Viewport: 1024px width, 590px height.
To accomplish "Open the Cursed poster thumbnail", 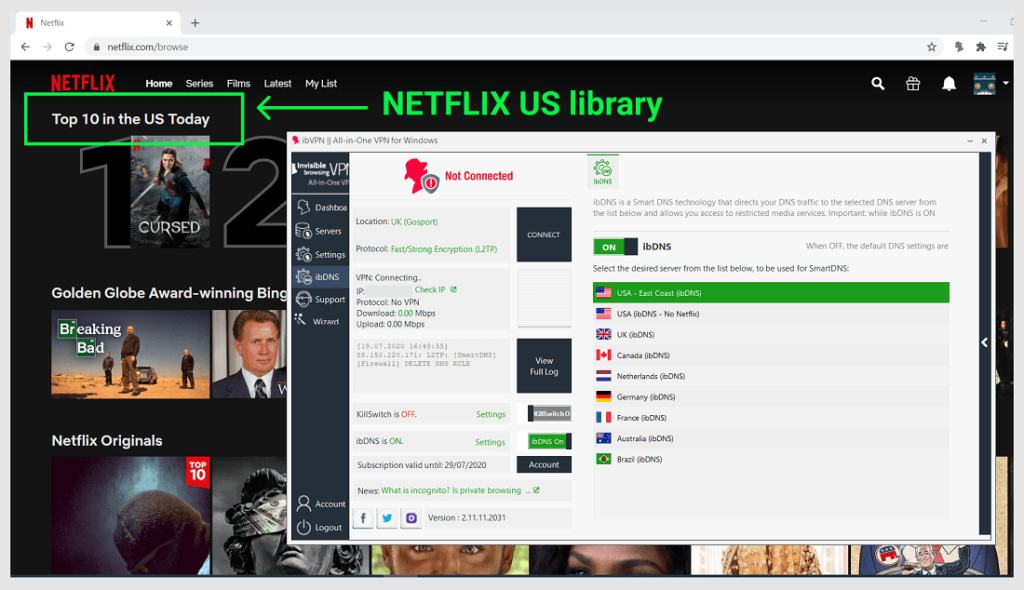I will tap(170, 192).
